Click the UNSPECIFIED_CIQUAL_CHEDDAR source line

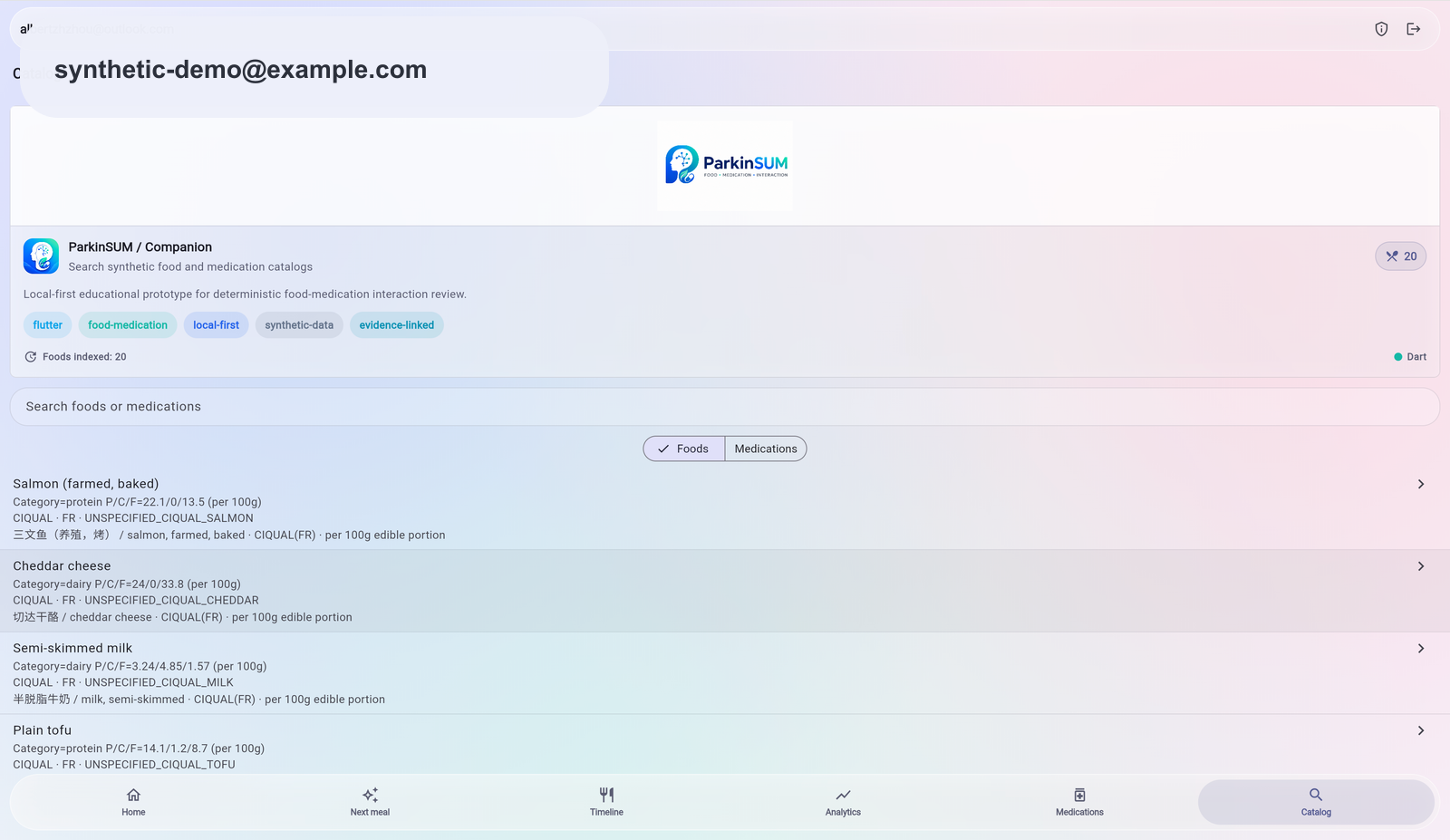136,601
